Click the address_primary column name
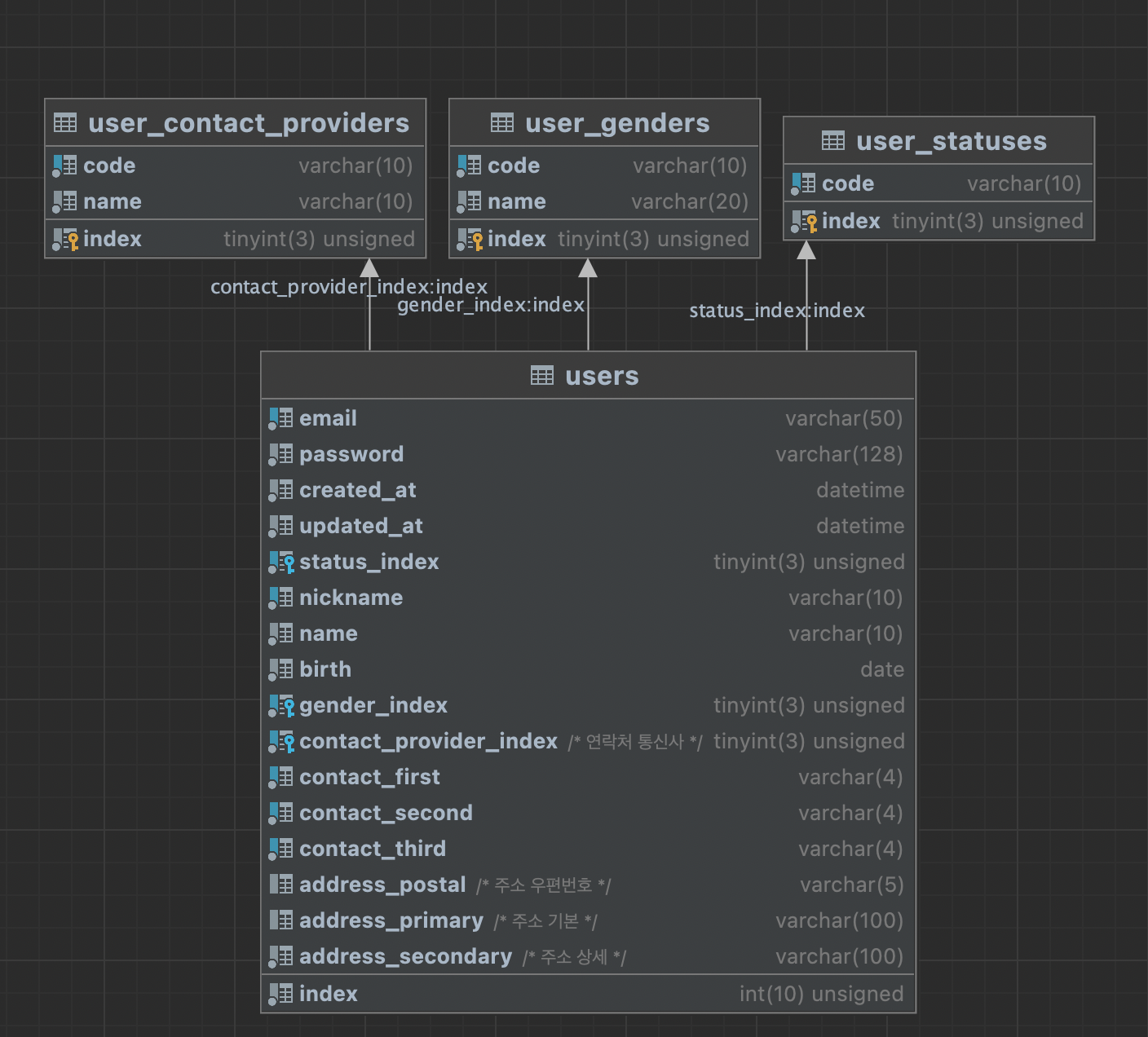This screenshot has width=1148, height=1037. [391, 920]
